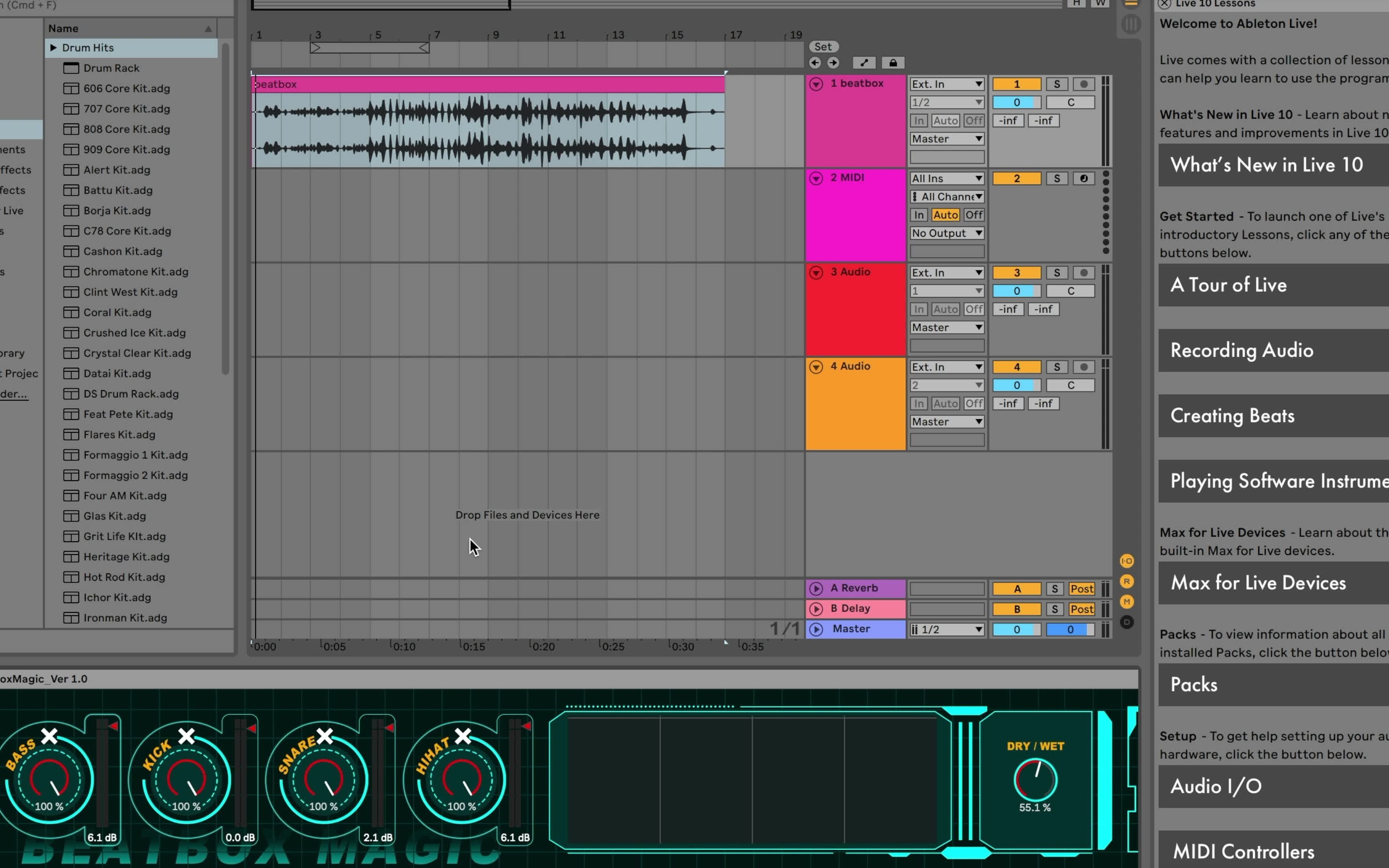Open the beatbox track Ext. In dropdown
The image size is (1389, 868).
[x=946, y=84]
